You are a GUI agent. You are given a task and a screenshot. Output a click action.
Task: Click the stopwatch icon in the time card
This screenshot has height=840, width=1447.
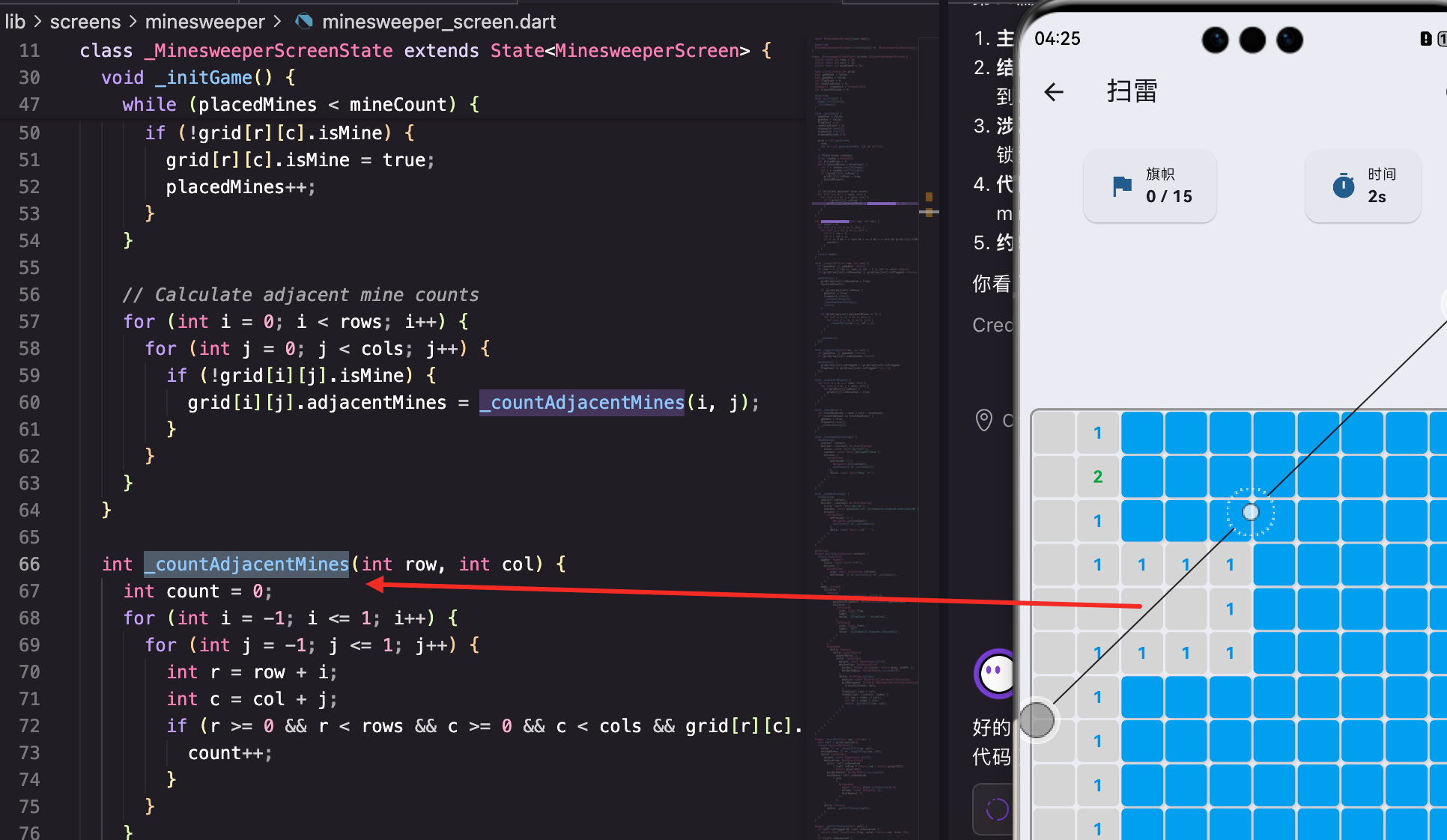click(1344, 186)
